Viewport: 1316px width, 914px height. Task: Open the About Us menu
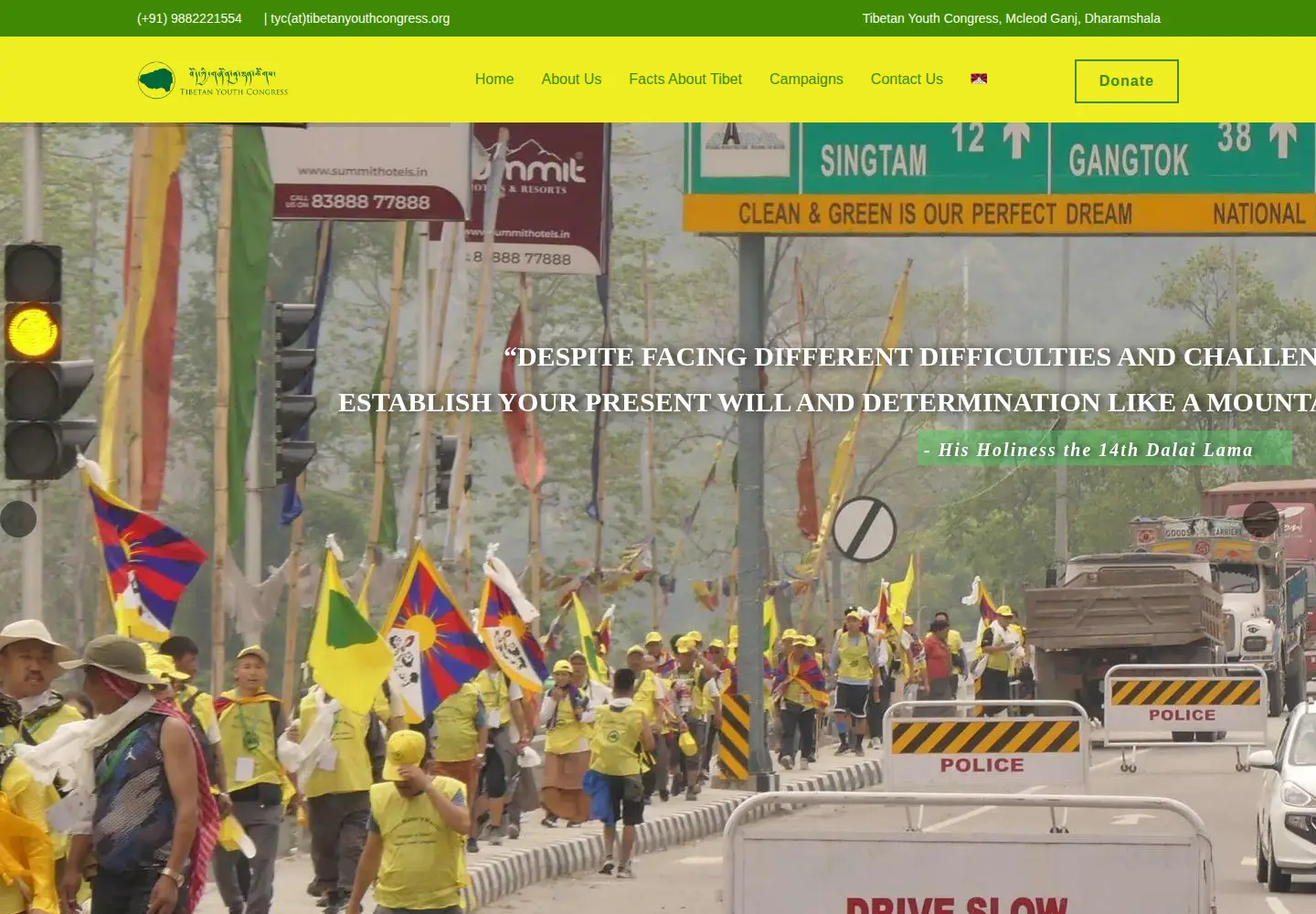571,80
